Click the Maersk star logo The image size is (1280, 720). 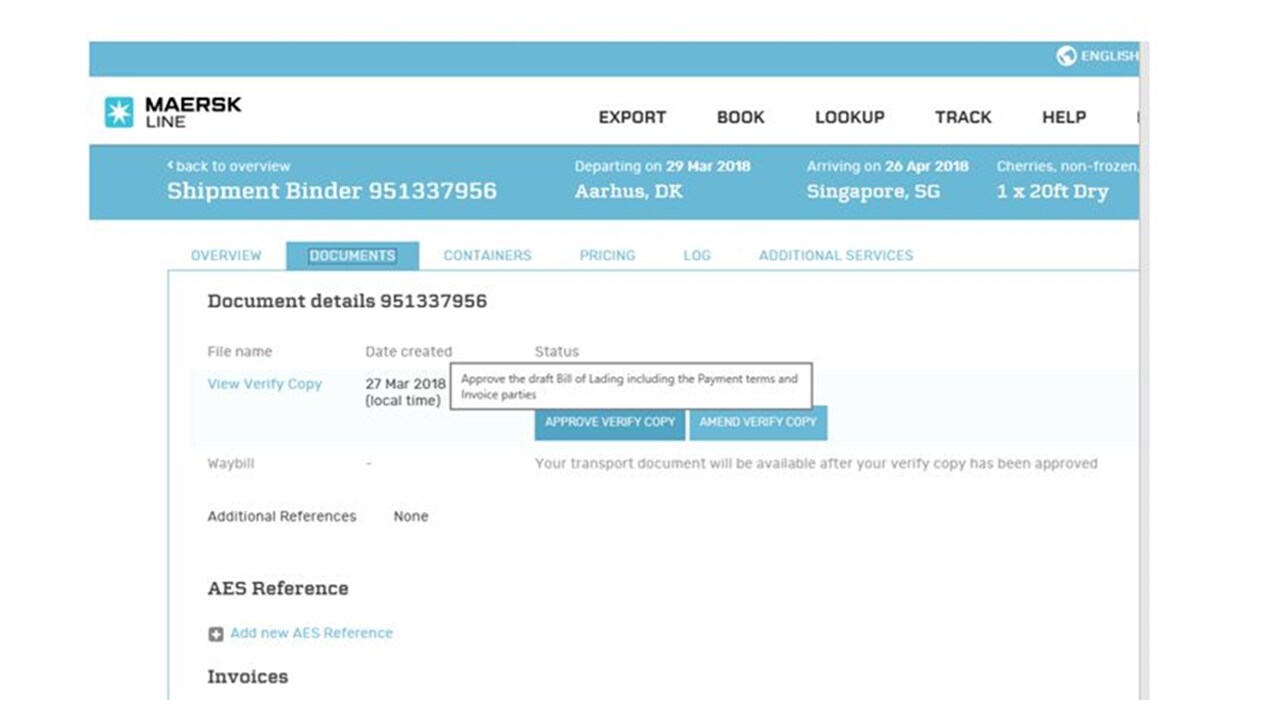(x=119, y=112)
